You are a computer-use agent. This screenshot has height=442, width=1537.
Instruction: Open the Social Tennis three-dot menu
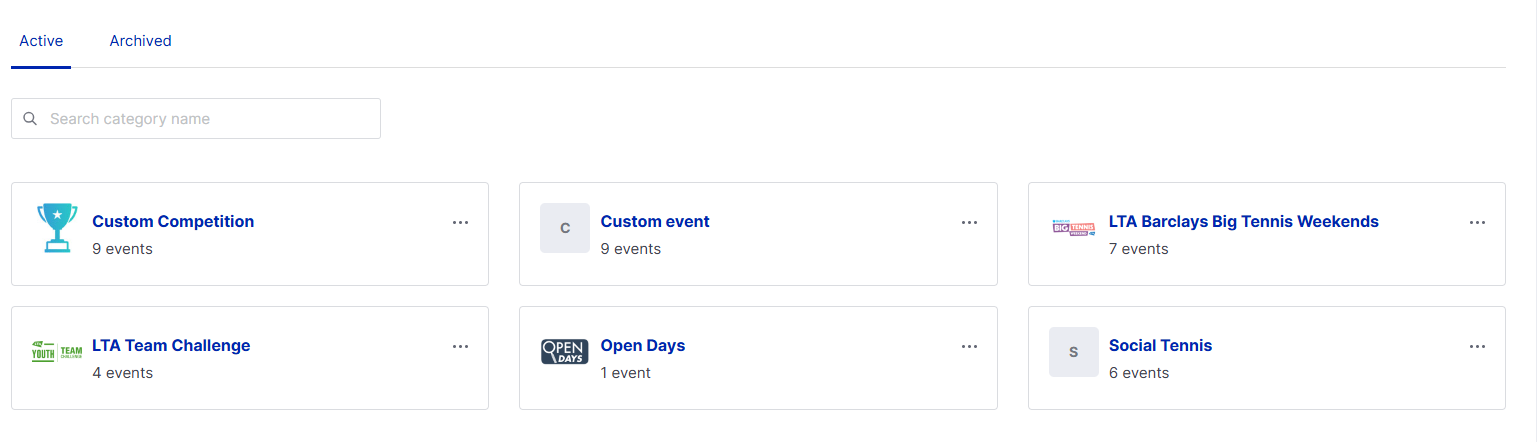1477,346
